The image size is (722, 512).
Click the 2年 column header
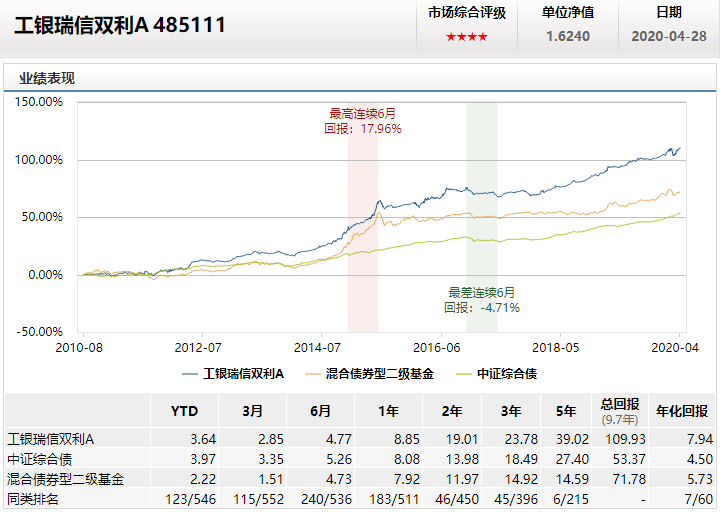[x=452, y=411]
